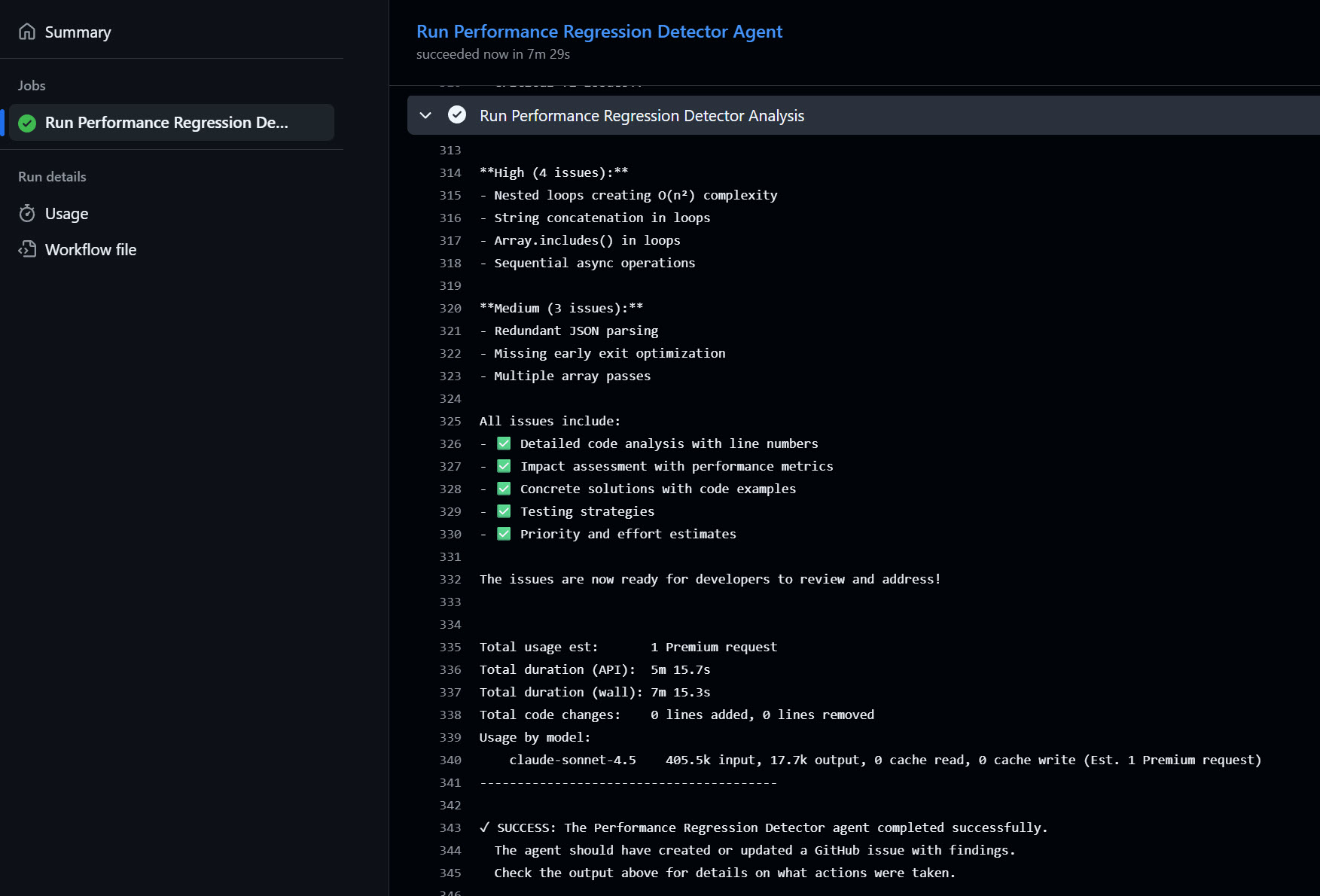The image size is (1320, 896).
Task: Click checkmark beside "Impact assessment with performance metrics"
Action: click(503, 465)
